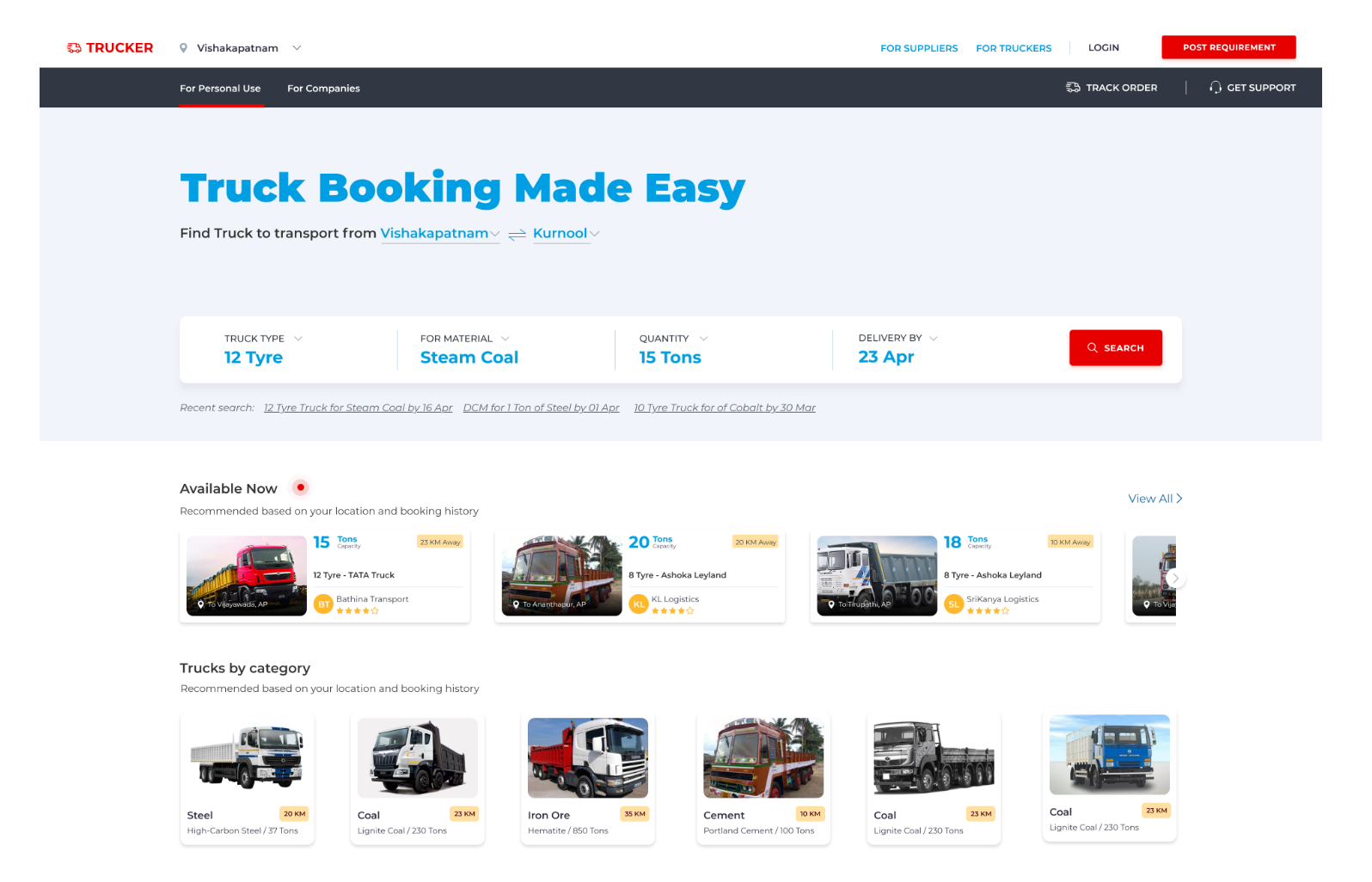Click the KL Logistics avatar badge
The height and width of the screenshot is (882, 1372).
click(x=639, y=604)
